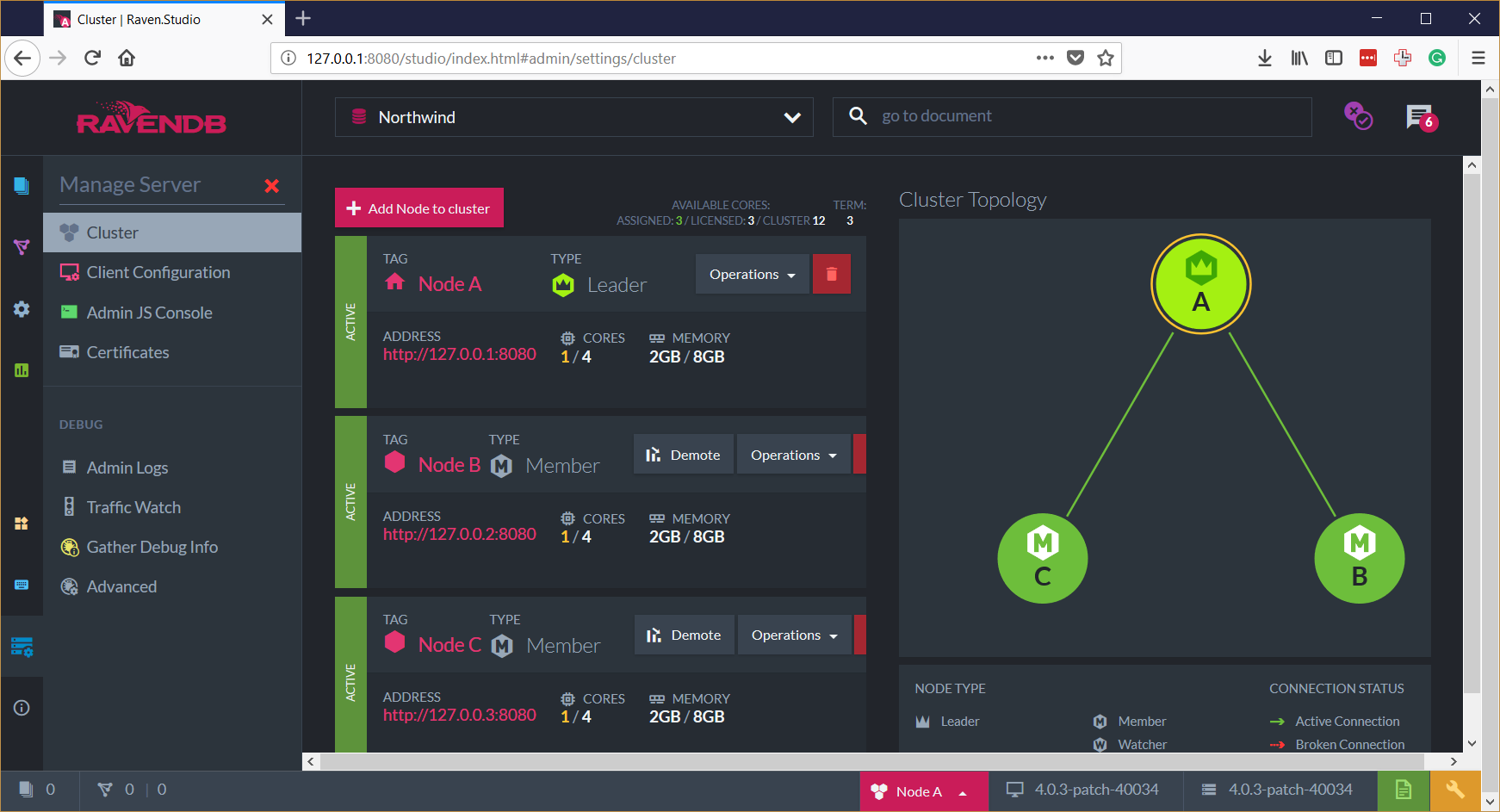The image size is (1500, 812).
Task: Open the Documents sidebar icon
Action: click(x=22, y=185)
